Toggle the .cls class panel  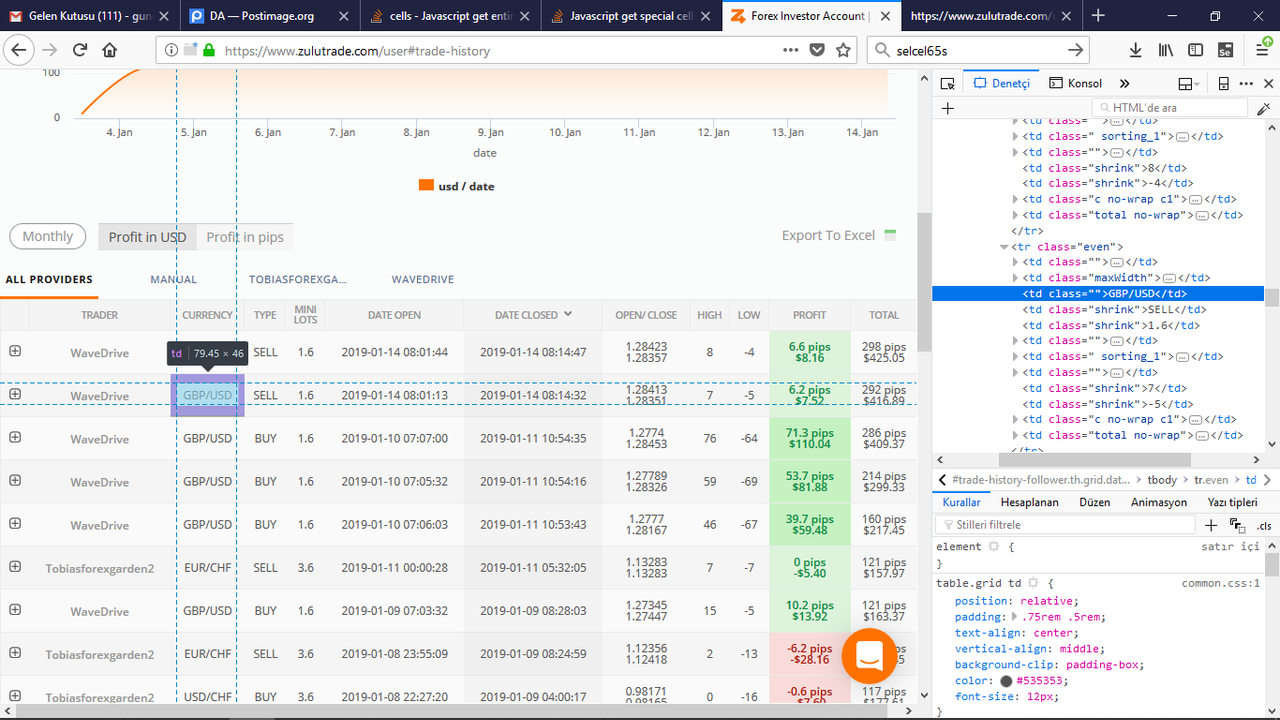(x=1264, y=525)
